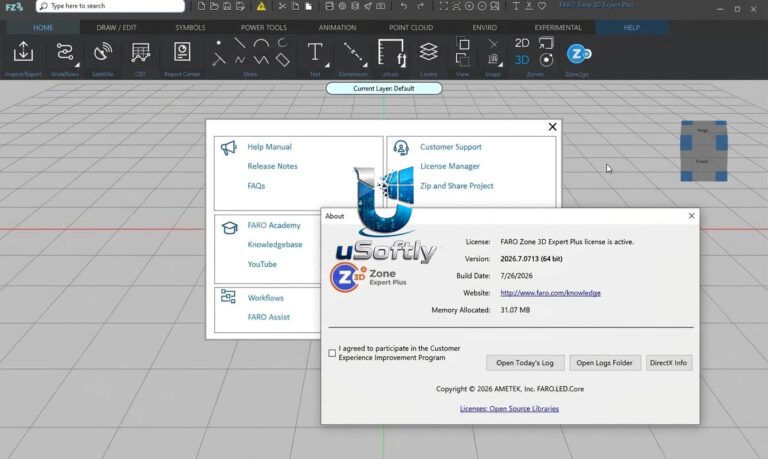Screen dimensions: 768x459
Task: Tick the Customer Experience Improvement Program checkbox
Action: [x=332, y=353]
